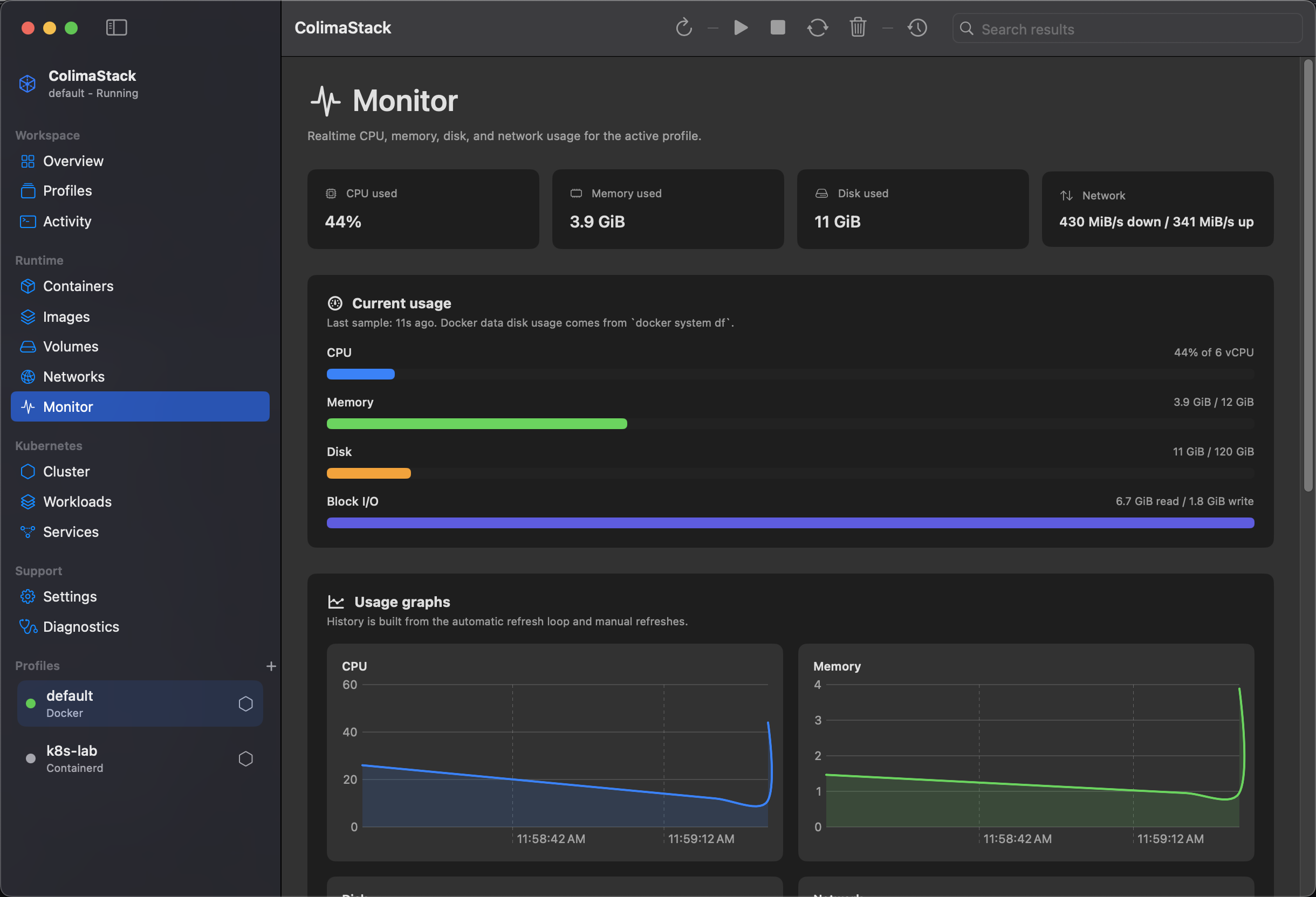Open the Settings page
Viewport: 1316px width, 897px height.
click(x=140, y=597)
